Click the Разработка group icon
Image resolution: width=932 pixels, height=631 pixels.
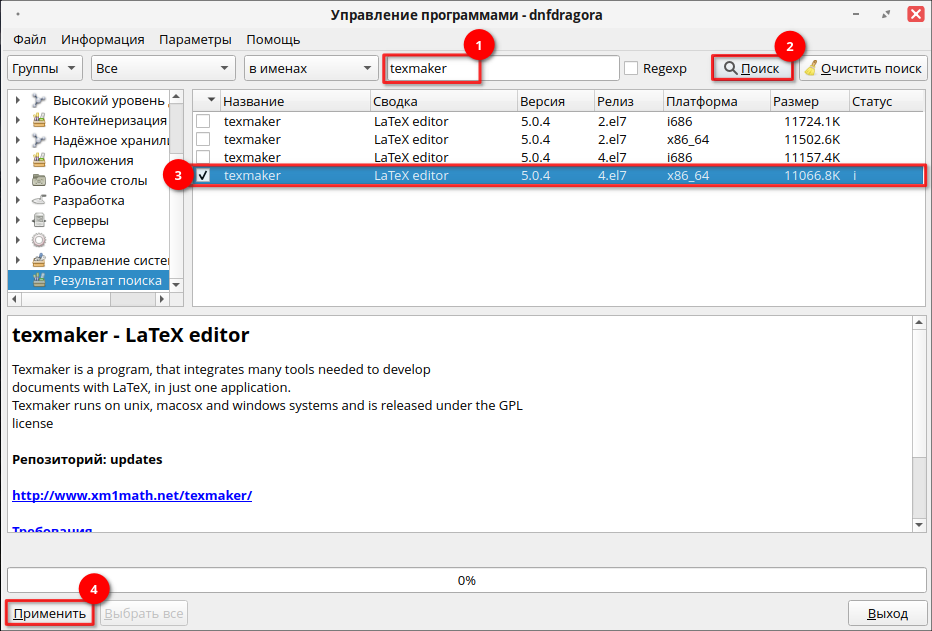(x=39, y=200)
